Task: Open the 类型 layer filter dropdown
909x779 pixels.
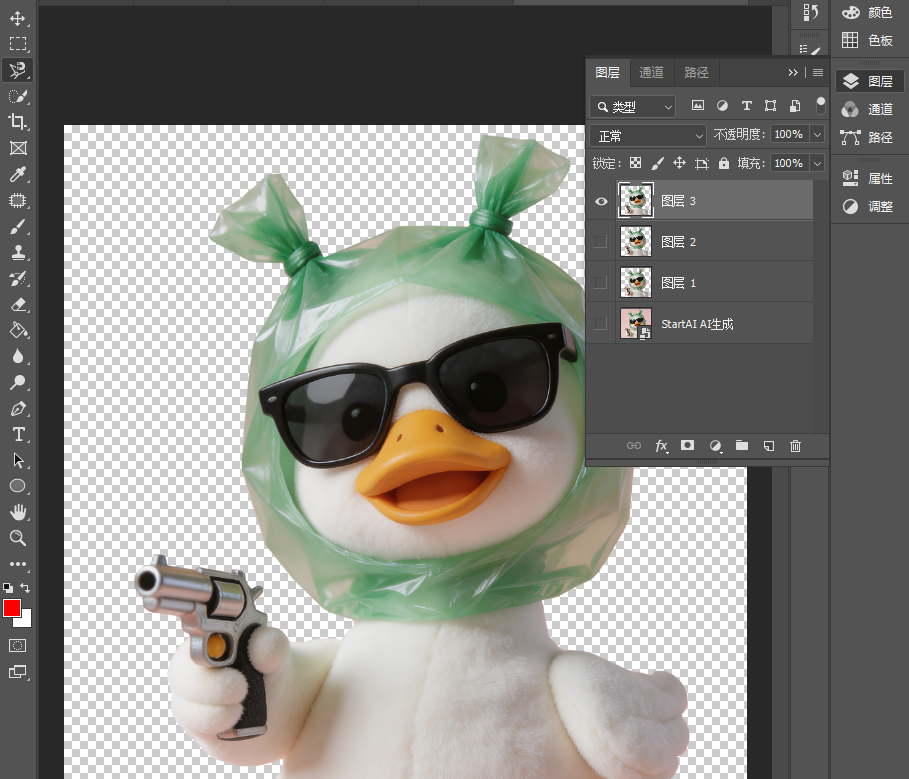Action: pyautogui.click(x=632, y=107)
